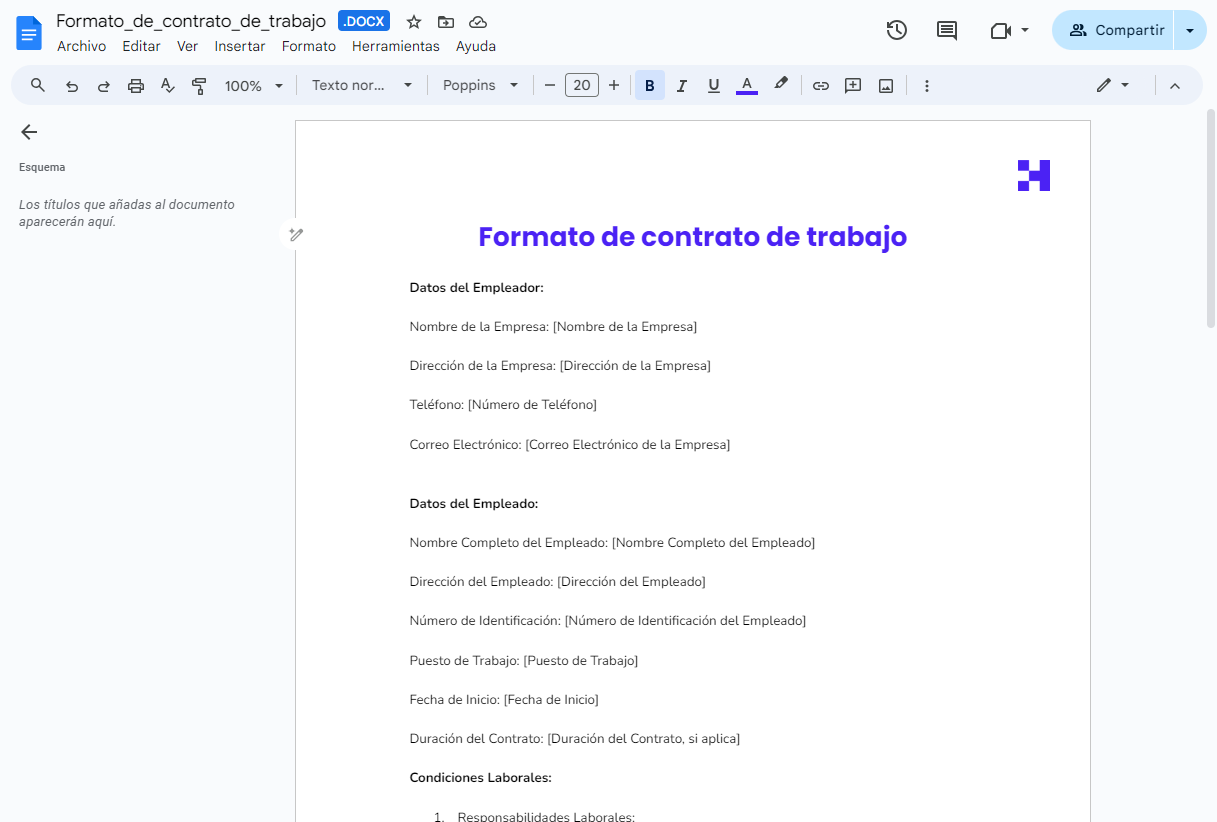This screenshot has width=1217, height=822.
Task: Select the Paint format tool
Action: [199, 85]
